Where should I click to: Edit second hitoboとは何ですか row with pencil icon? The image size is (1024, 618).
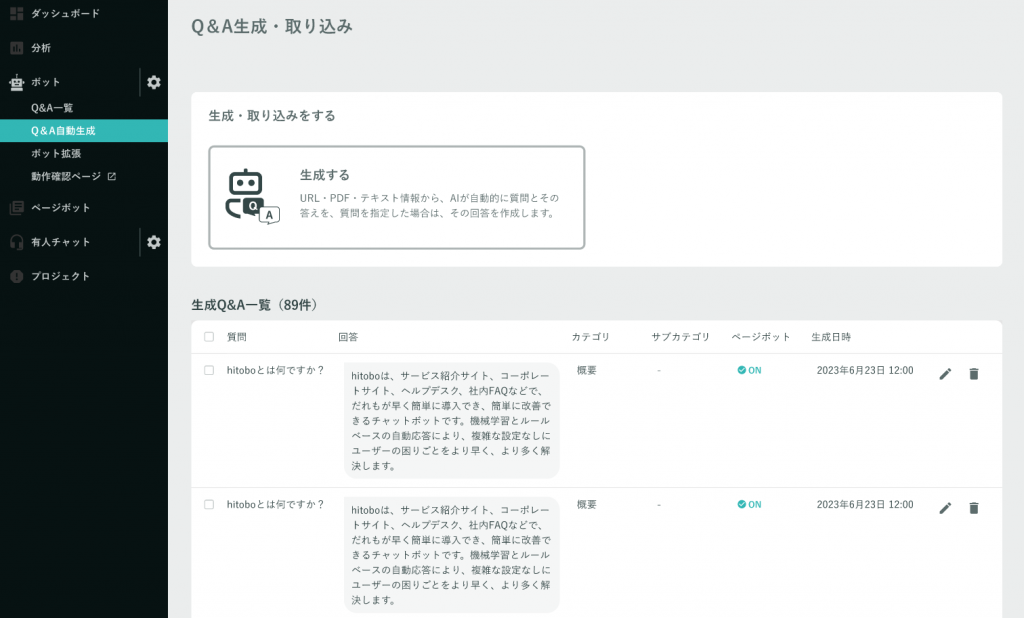point(945,508)
